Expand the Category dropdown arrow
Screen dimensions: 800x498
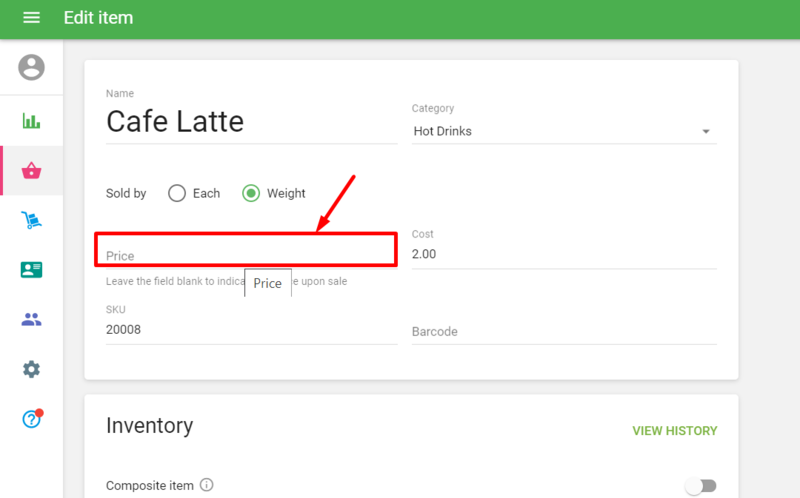click(705, 132)
